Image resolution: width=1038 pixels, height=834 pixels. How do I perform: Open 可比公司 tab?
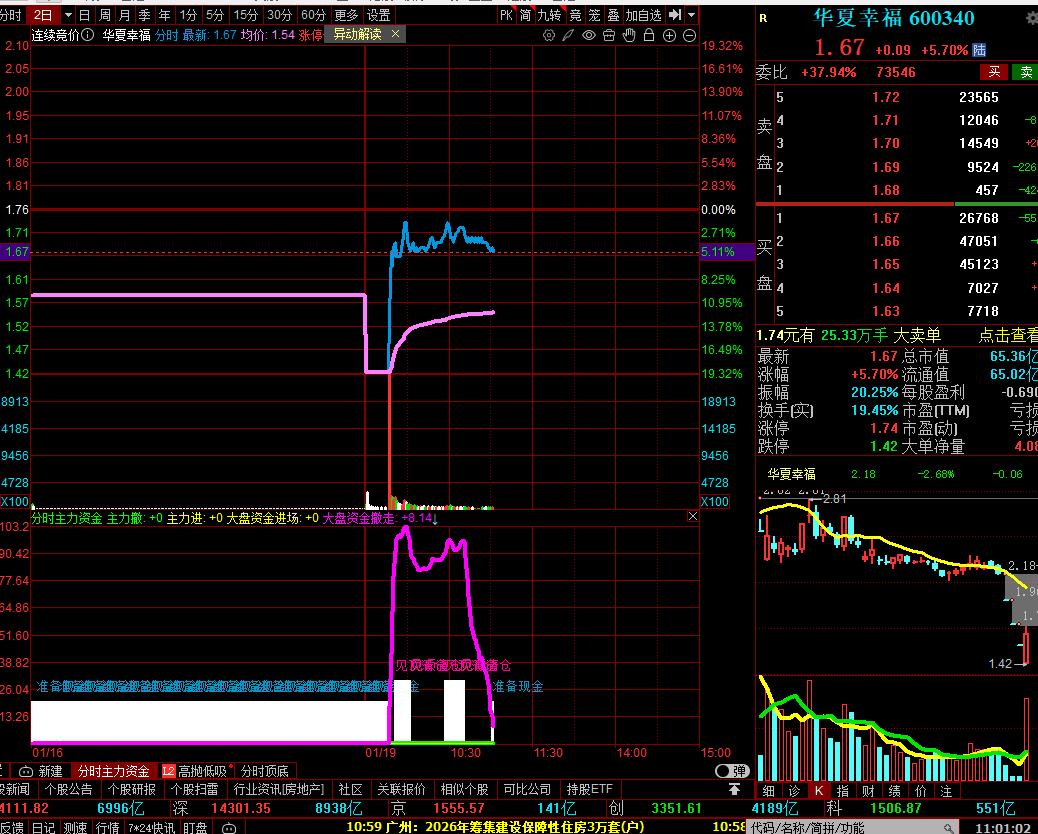tap(527, 790)
